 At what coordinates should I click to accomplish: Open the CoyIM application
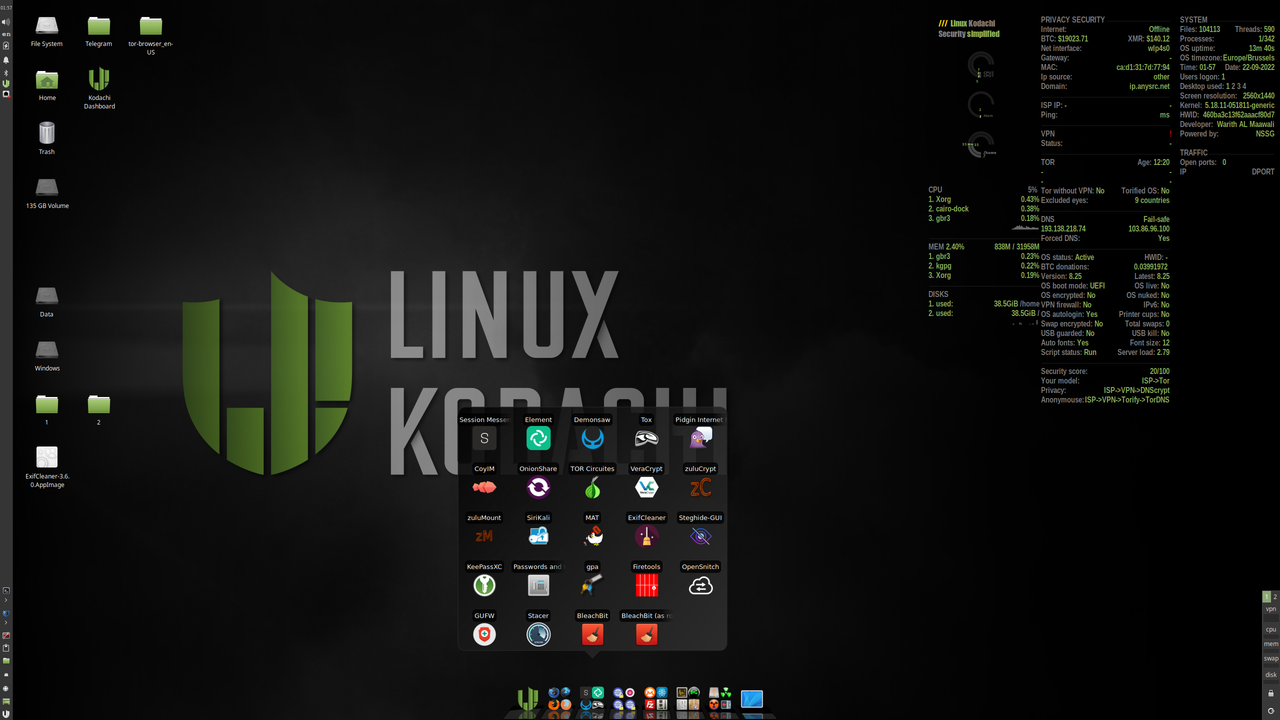click(x=484, y=487)
